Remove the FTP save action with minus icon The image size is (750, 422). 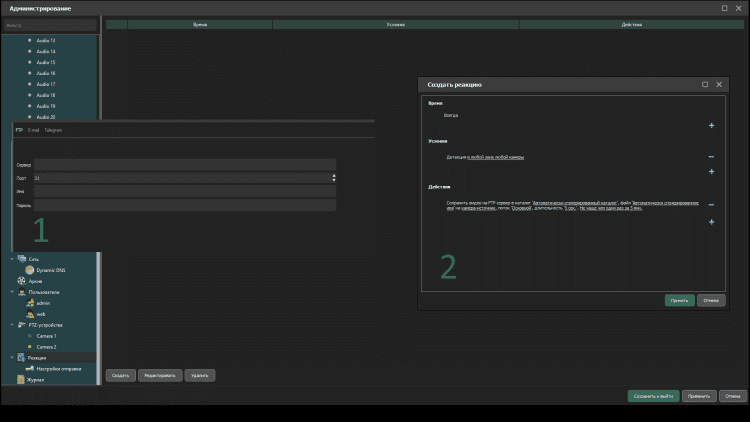click(711, 205)
